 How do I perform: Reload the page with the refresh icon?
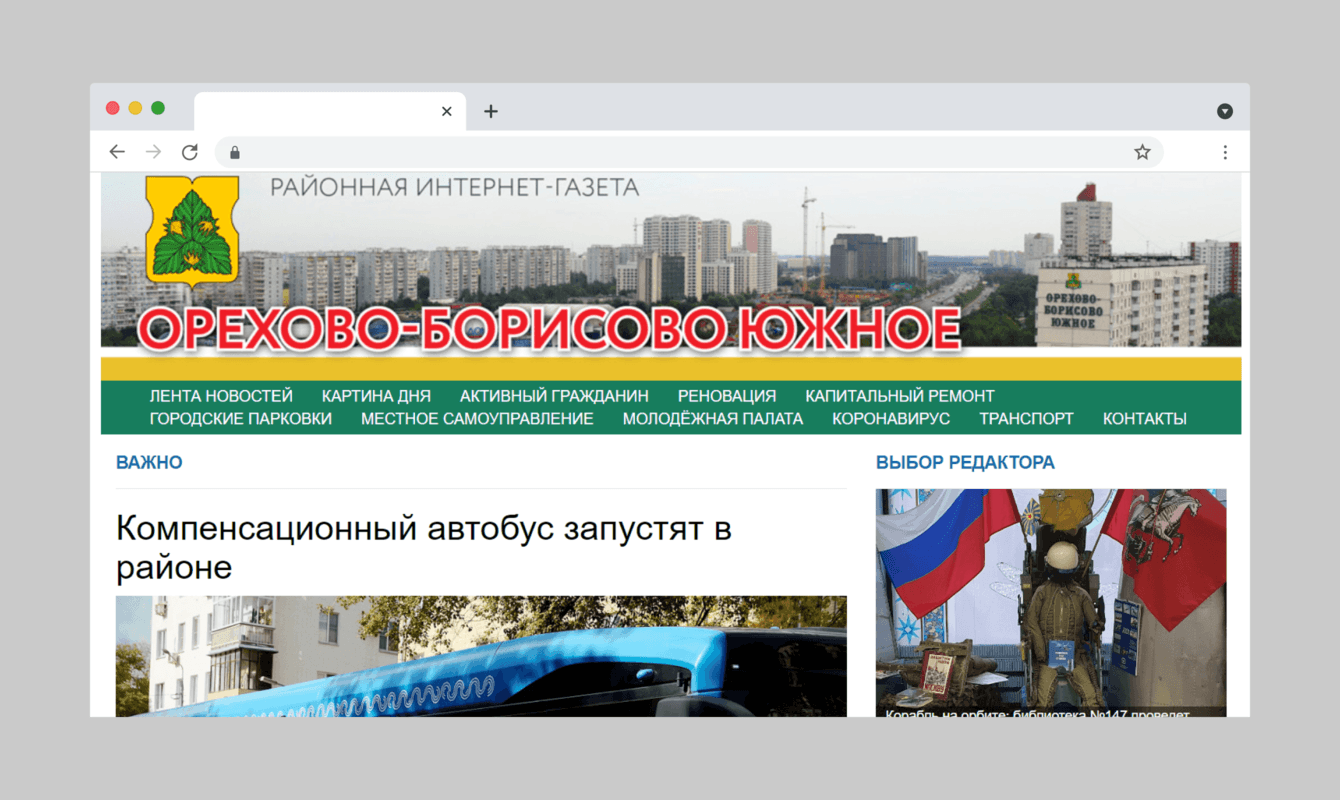pos(190,151)
